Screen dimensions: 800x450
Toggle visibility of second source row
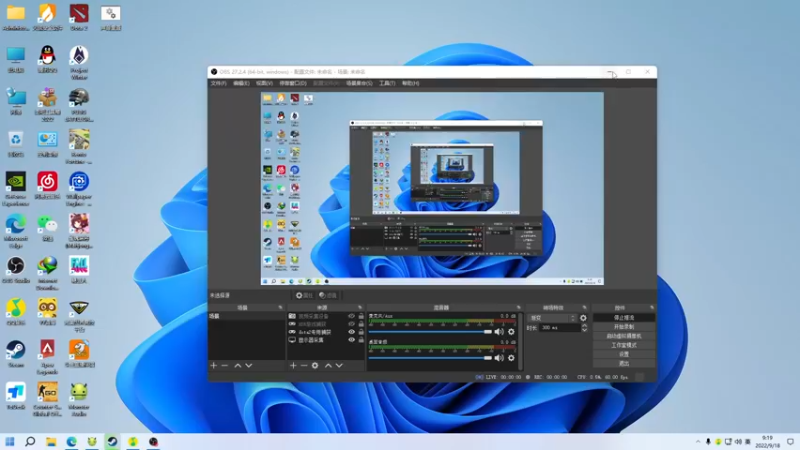352,324
